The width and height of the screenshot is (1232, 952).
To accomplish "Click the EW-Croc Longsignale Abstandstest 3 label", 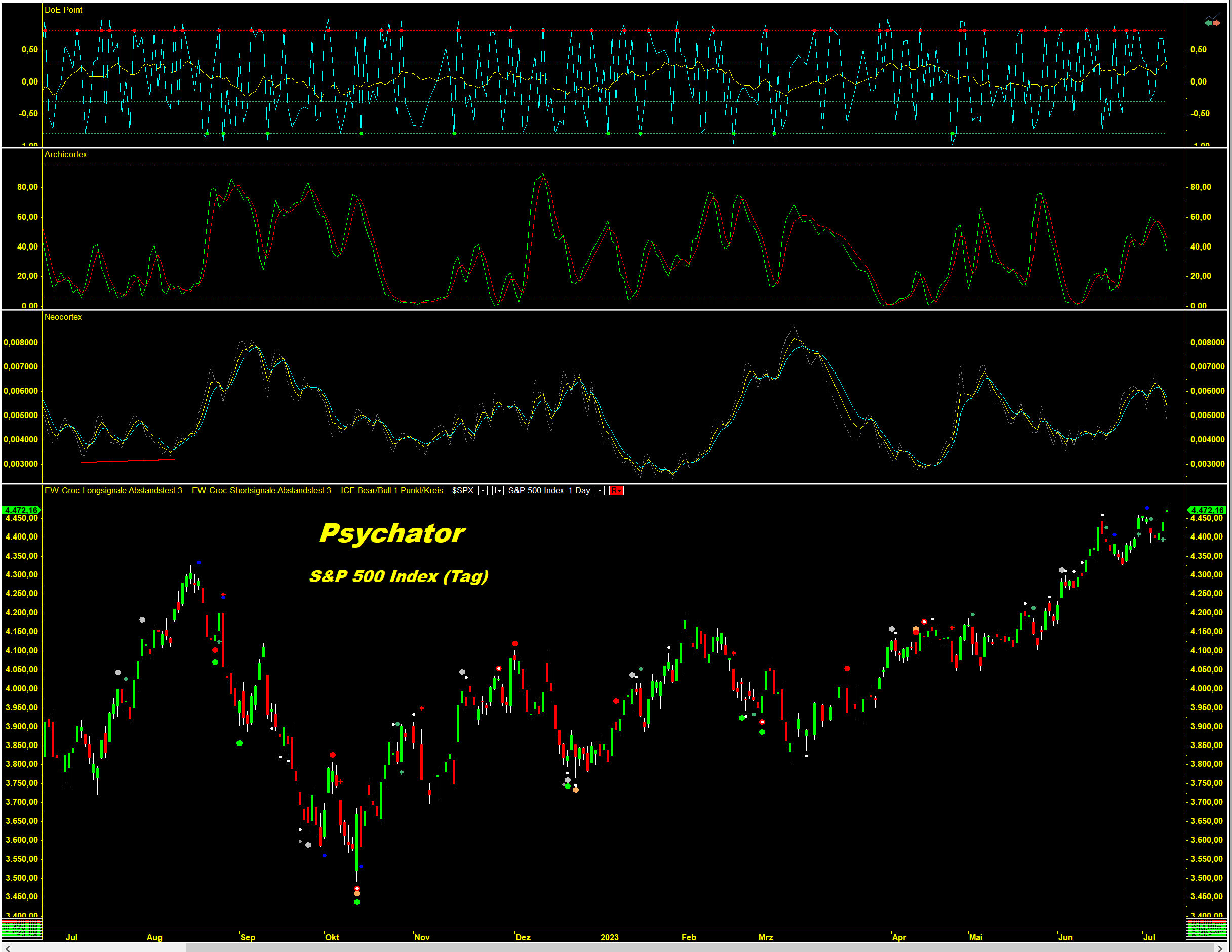I will point(113,490).
